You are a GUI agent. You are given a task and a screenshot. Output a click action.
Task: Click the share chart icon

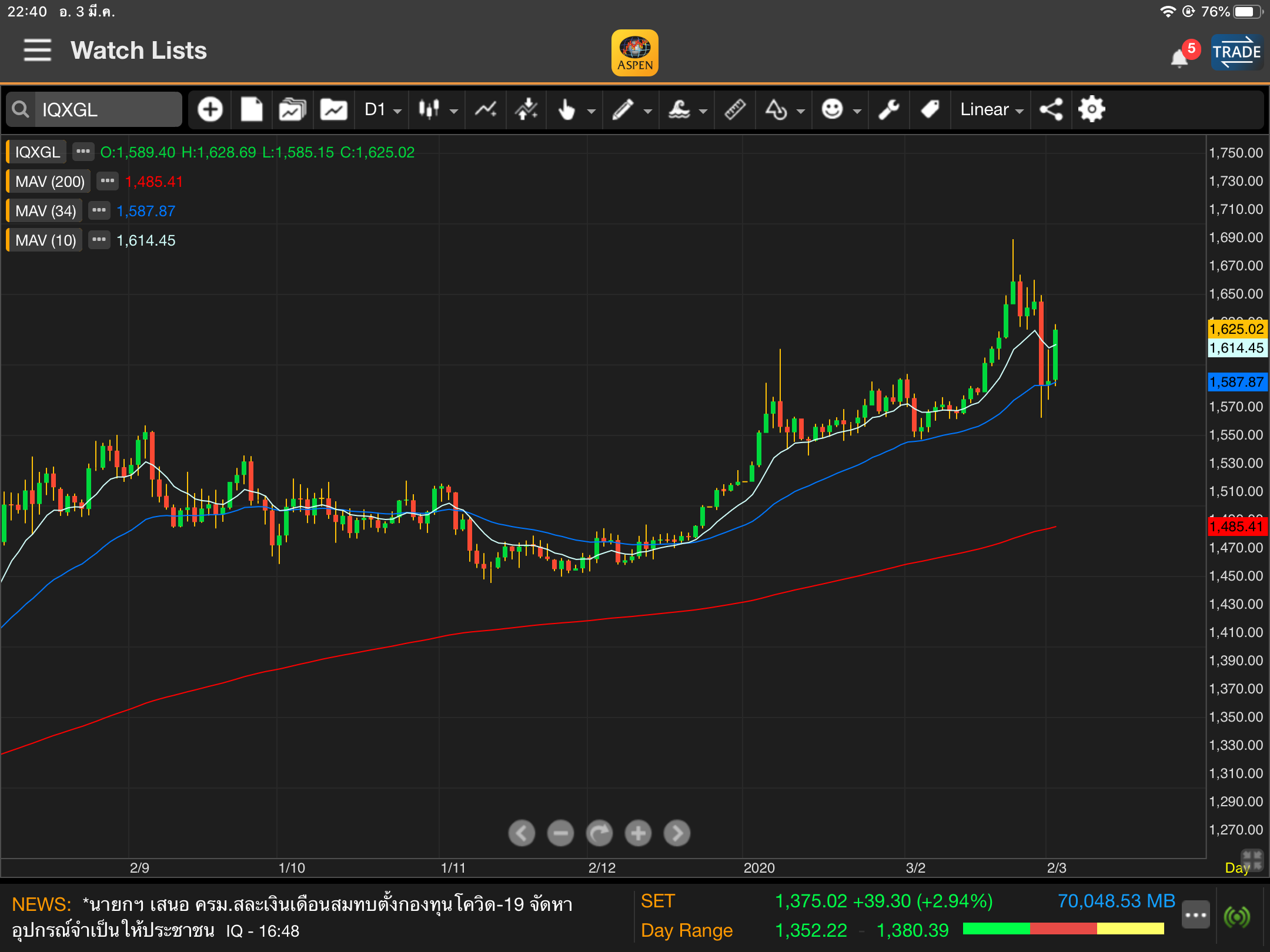coord(1051,110)
